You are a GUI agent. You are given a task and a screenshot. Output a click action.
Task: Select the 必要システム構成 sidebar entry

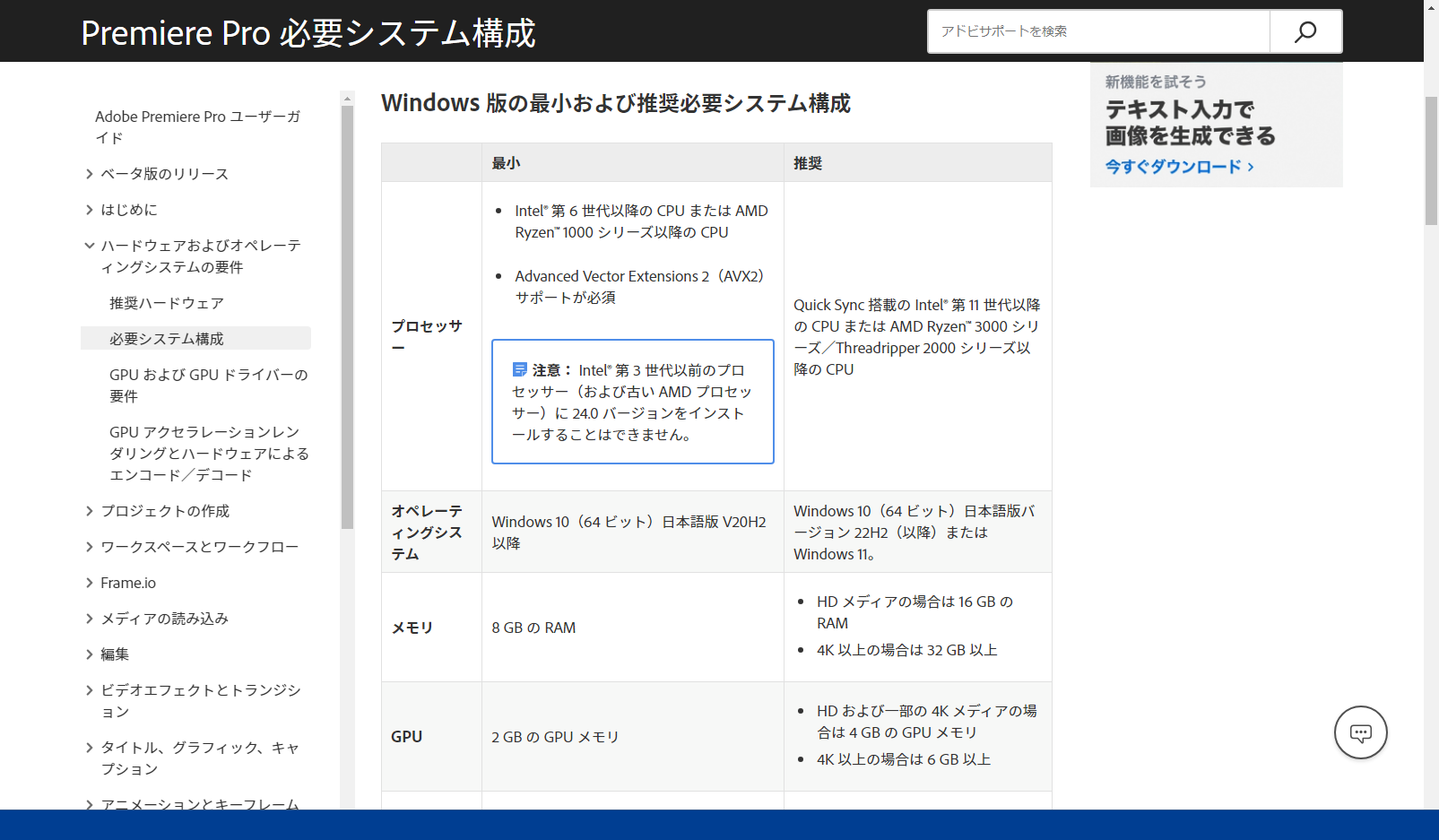coord(167,338)
